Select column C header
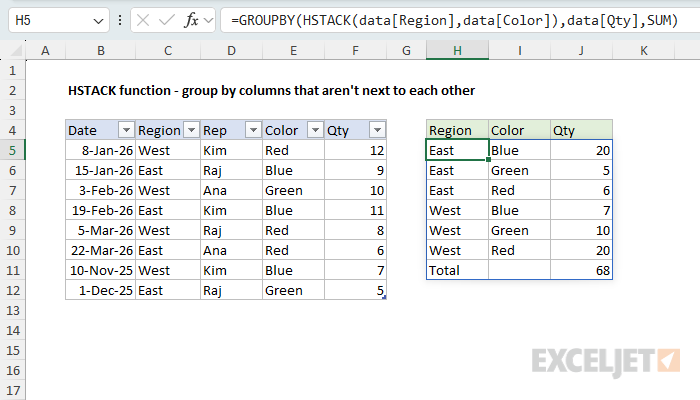Image resolution: width=700 pixels, height=400 pixels. click(x=168, y=50)
